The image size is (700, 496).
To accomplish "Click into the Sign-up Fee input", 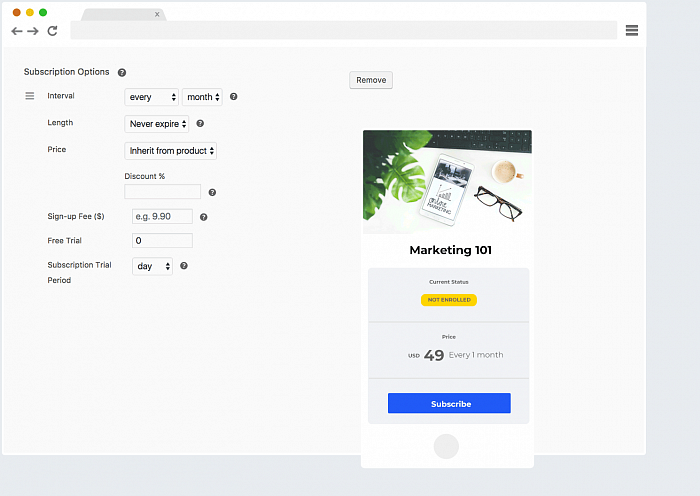I will [162, 217].
